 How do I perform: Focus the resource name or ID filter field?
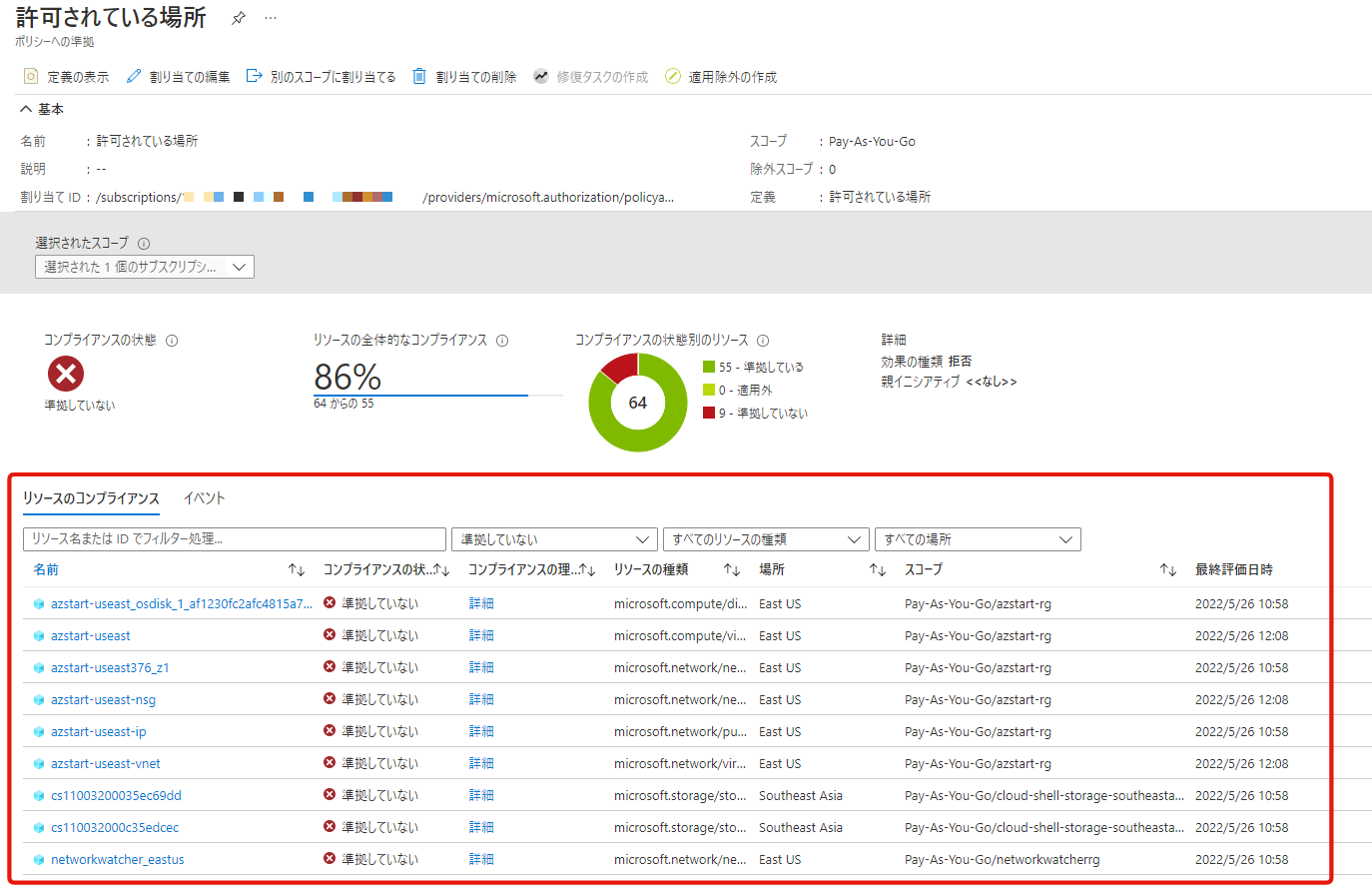[235, 539]
